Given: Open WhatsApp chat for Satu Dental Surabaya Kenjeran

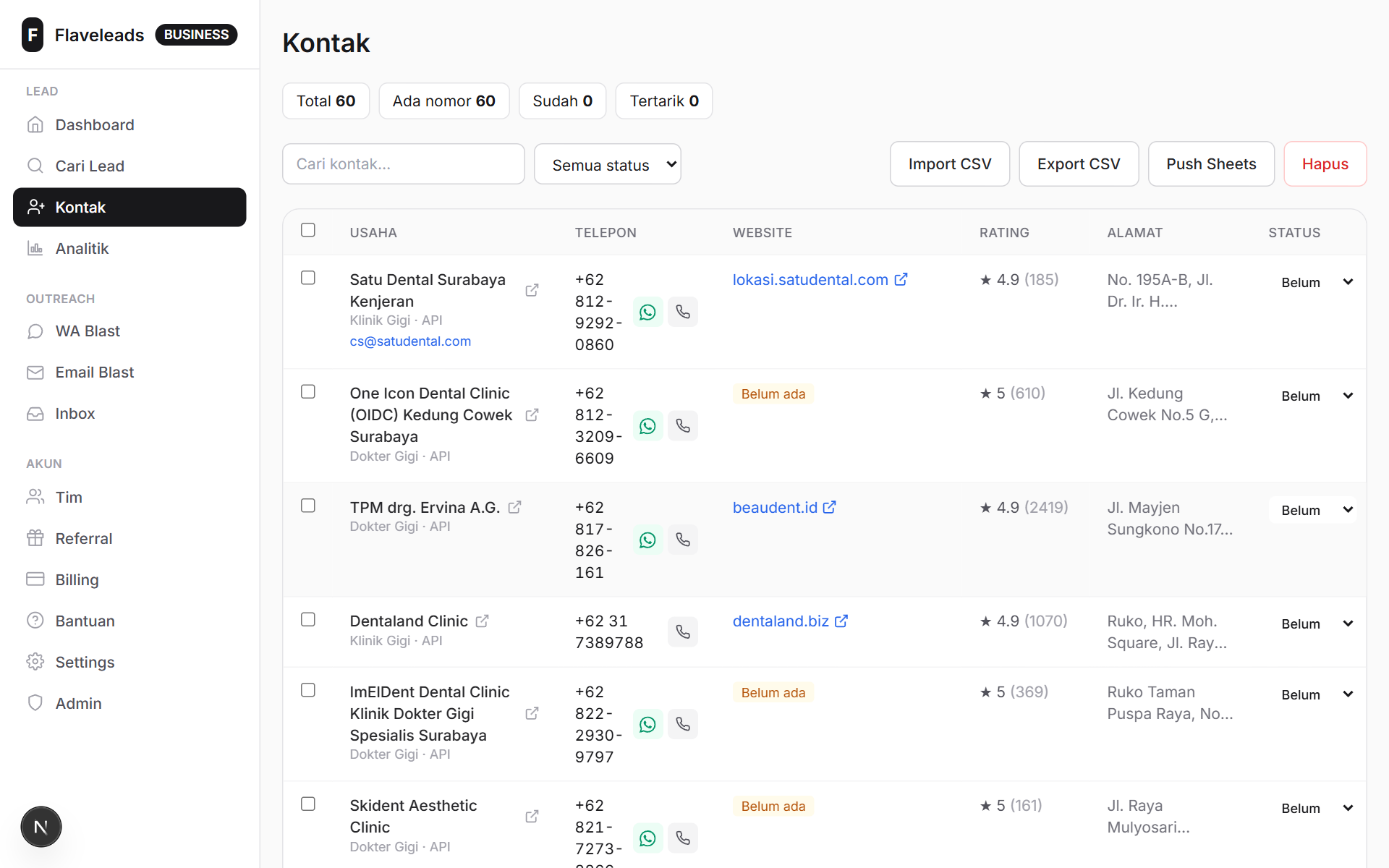Looking at the screenshot, I should pyautogui.click(x=647, y=312).
